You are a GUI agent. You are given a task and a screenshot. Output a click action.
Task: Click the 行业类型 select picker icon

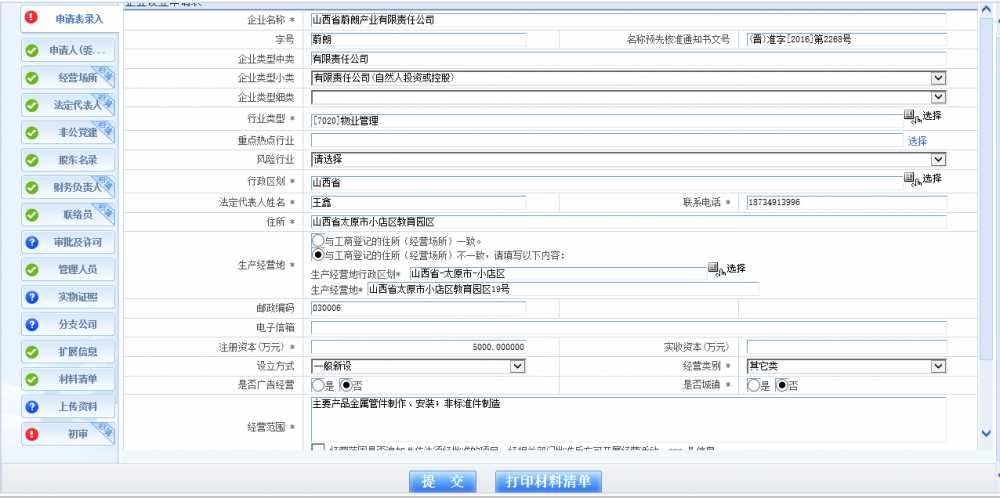coord(910,116)
